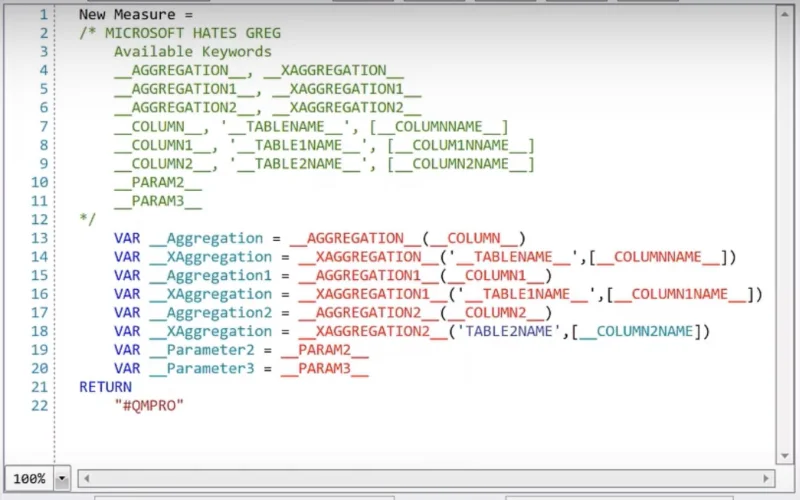Image resolution: width=800 pixels, height=500 pixels.
Task: Click 'TABLE2NAME' string on line 18
Action: (509, 332)
